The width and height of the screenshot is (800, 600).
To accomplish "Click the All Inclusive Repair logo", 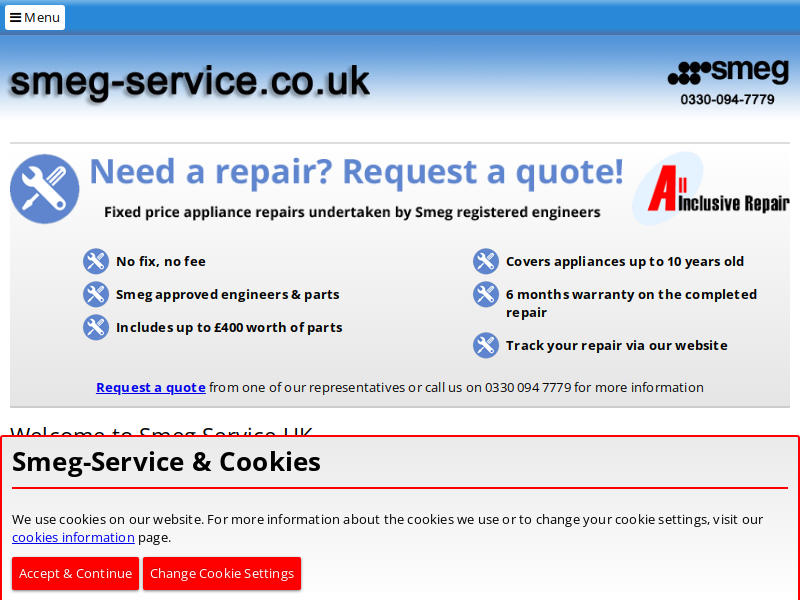I will point(710,188).
